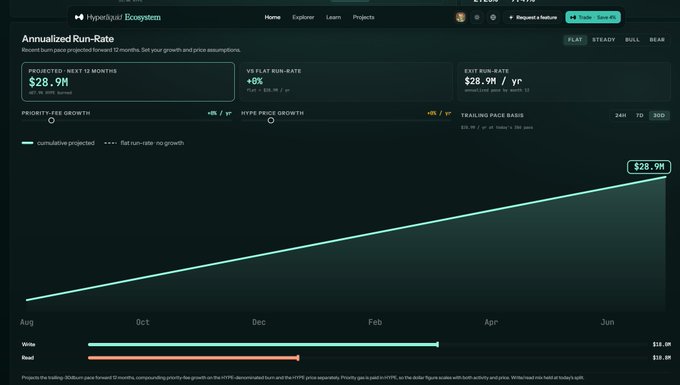Click the globe icon in header
This screenshot has height=385, width=680.
pyautogui.click(x=493, y=17)
